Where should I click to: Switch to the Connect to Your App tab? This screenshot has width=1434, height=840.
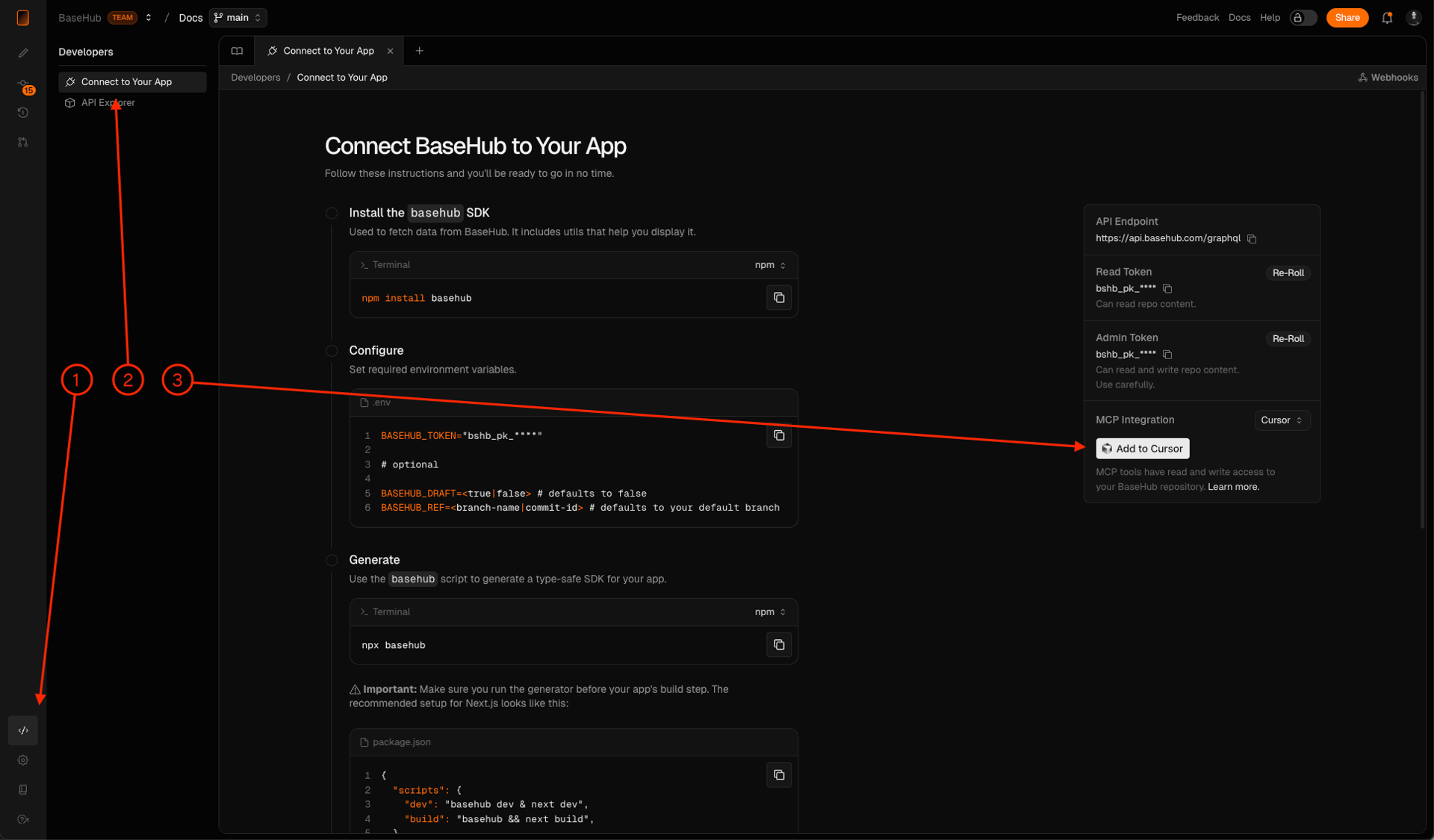point(328,50)
